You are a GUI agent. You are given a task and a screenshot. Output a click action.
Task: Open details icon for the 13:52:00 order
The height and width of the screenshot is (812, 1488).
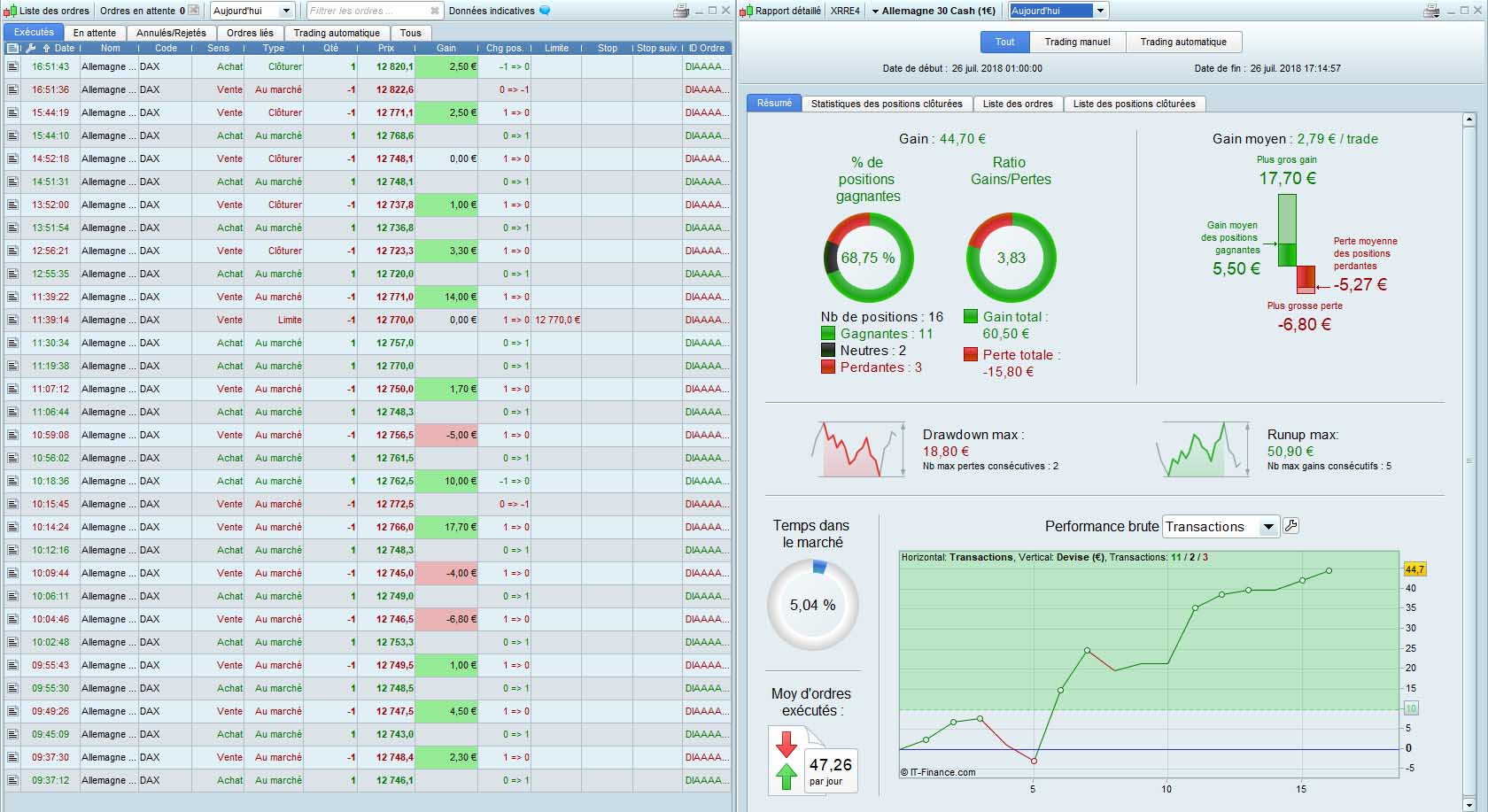pyautogui.click(x=13, y=205)
